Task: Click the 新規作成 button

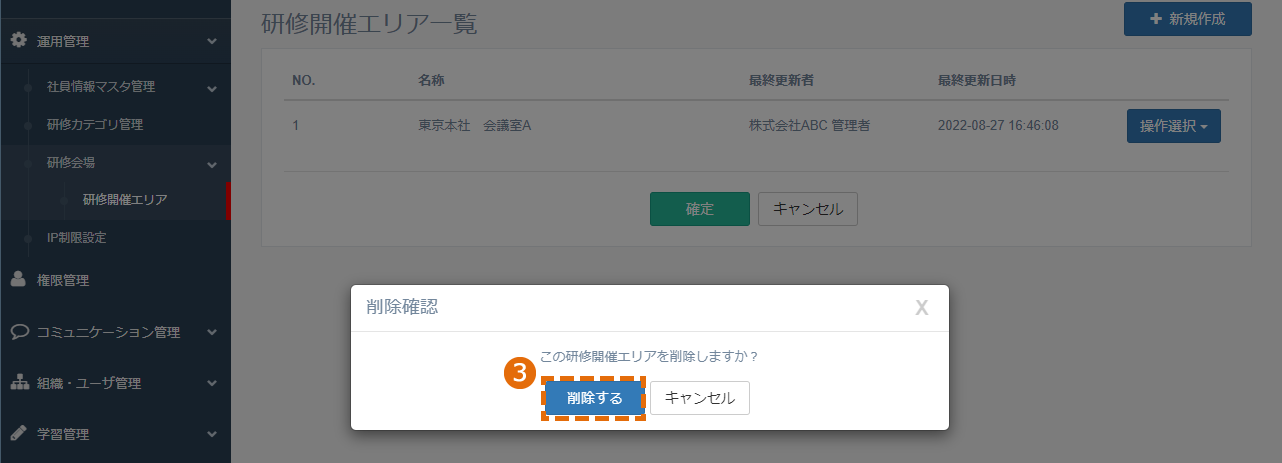Action: point(1188,19)
